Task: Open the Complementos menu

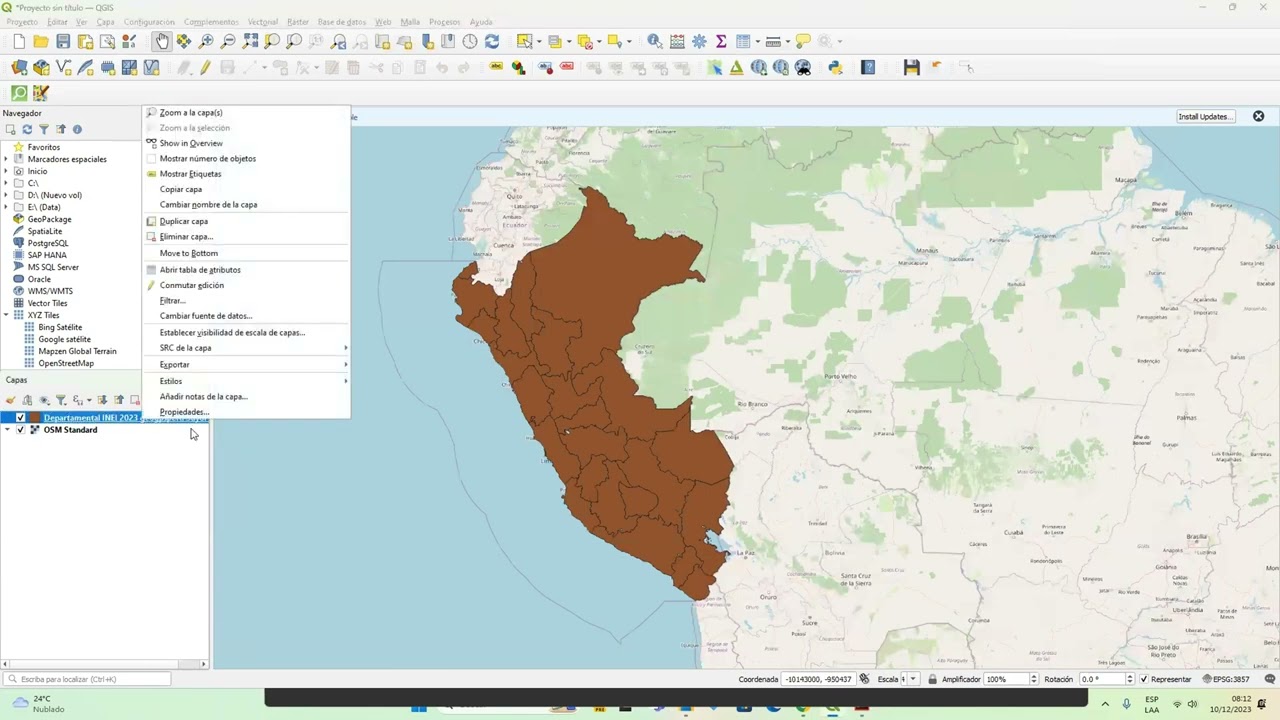Action: (x=211, y=22)
